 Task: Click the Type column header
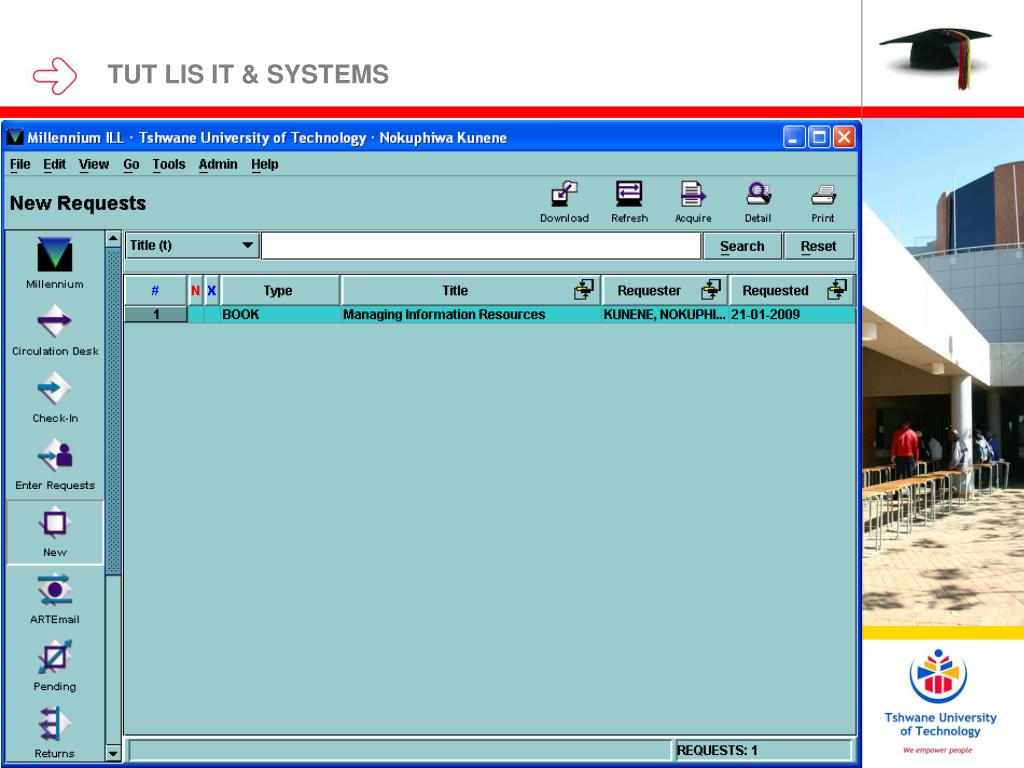point(280,291)
